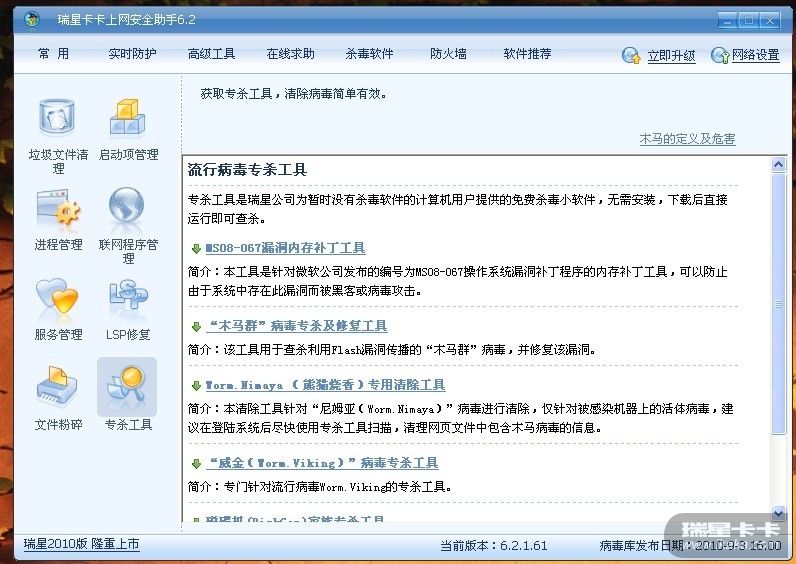
Task: Select the 专杀工具 magnifier icon
Action: [127, 387]
